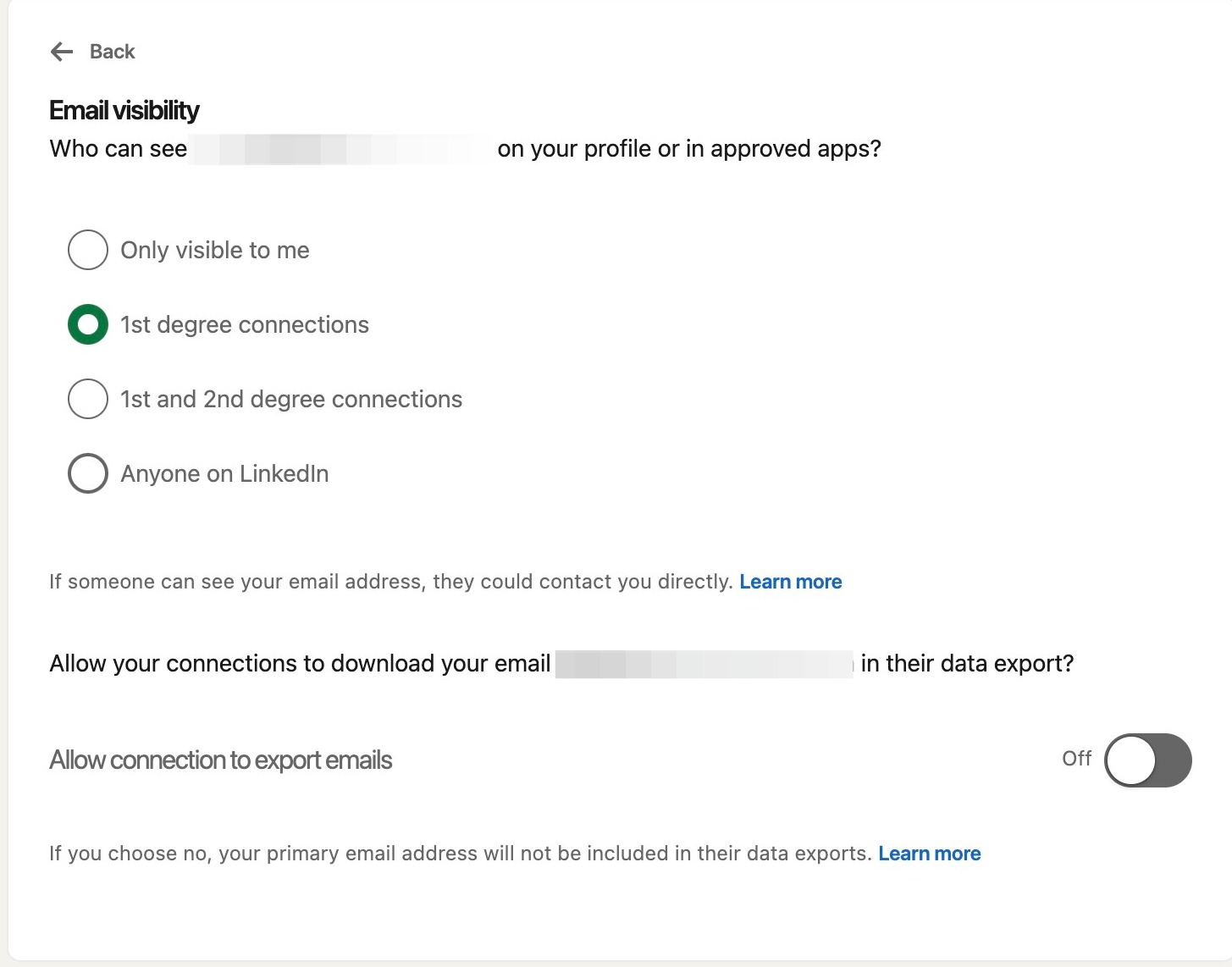Enable the export emails toggle switch
Image resolution: width=1232 pixels, height=967 pixels.
coord(1147,760)
